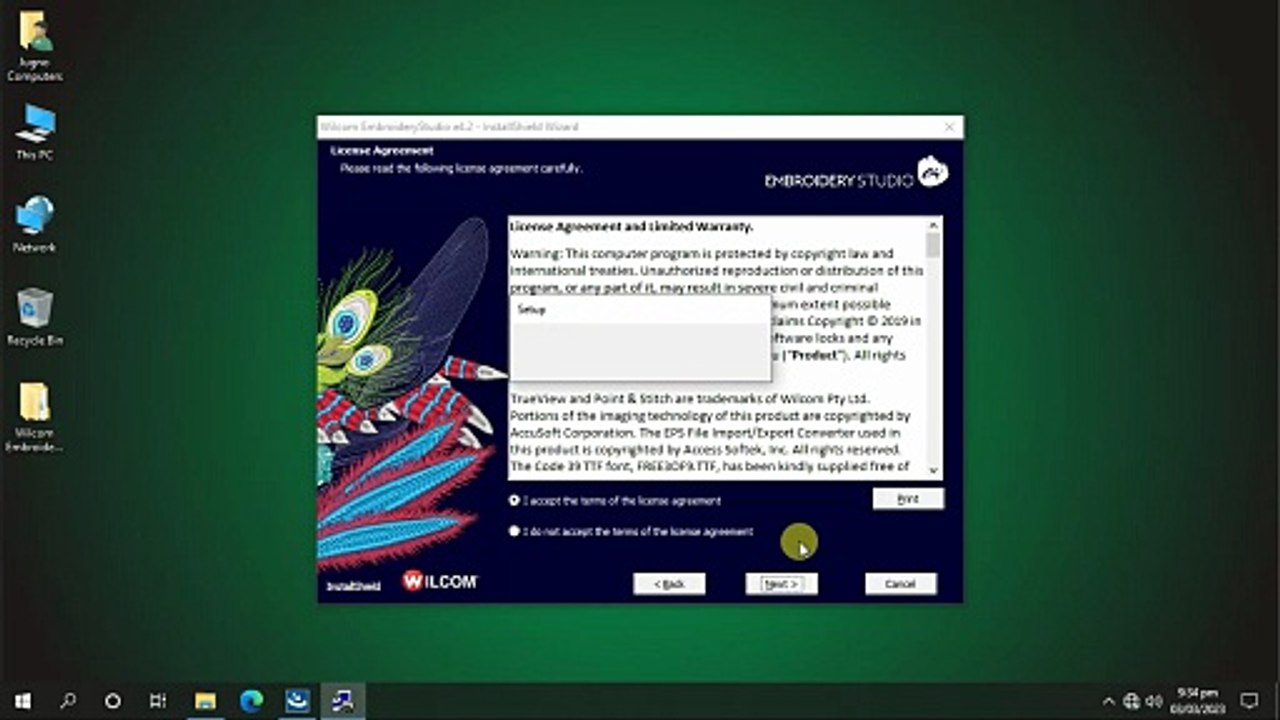Select 'I accept the terms' radio button
The height and width of the screenshot is (720, 1280).
pos(514,500)
